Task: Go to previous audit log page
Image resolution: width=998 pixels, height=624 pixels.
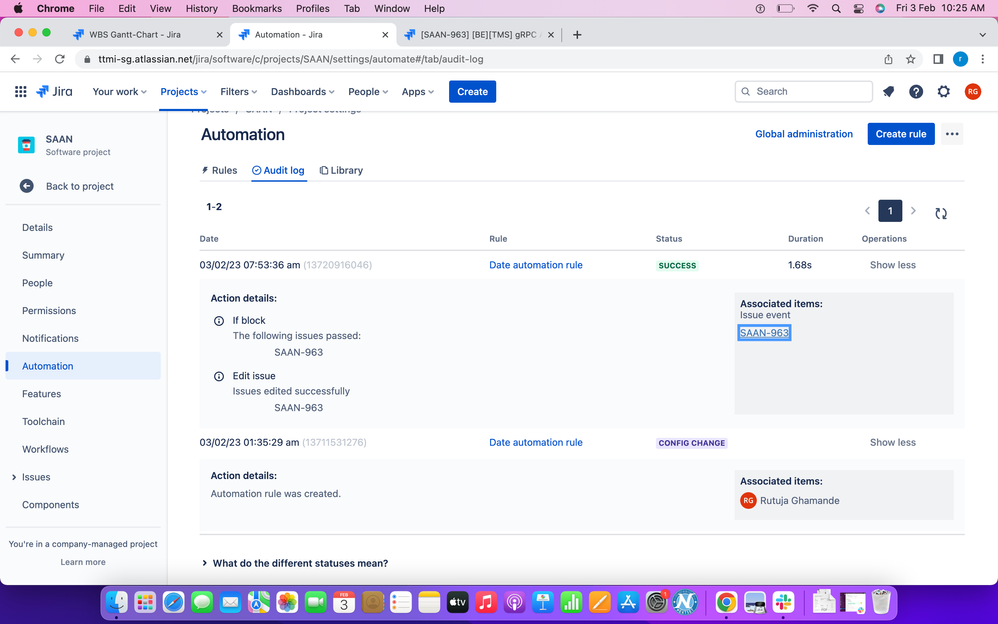Action: coord(867,211)
